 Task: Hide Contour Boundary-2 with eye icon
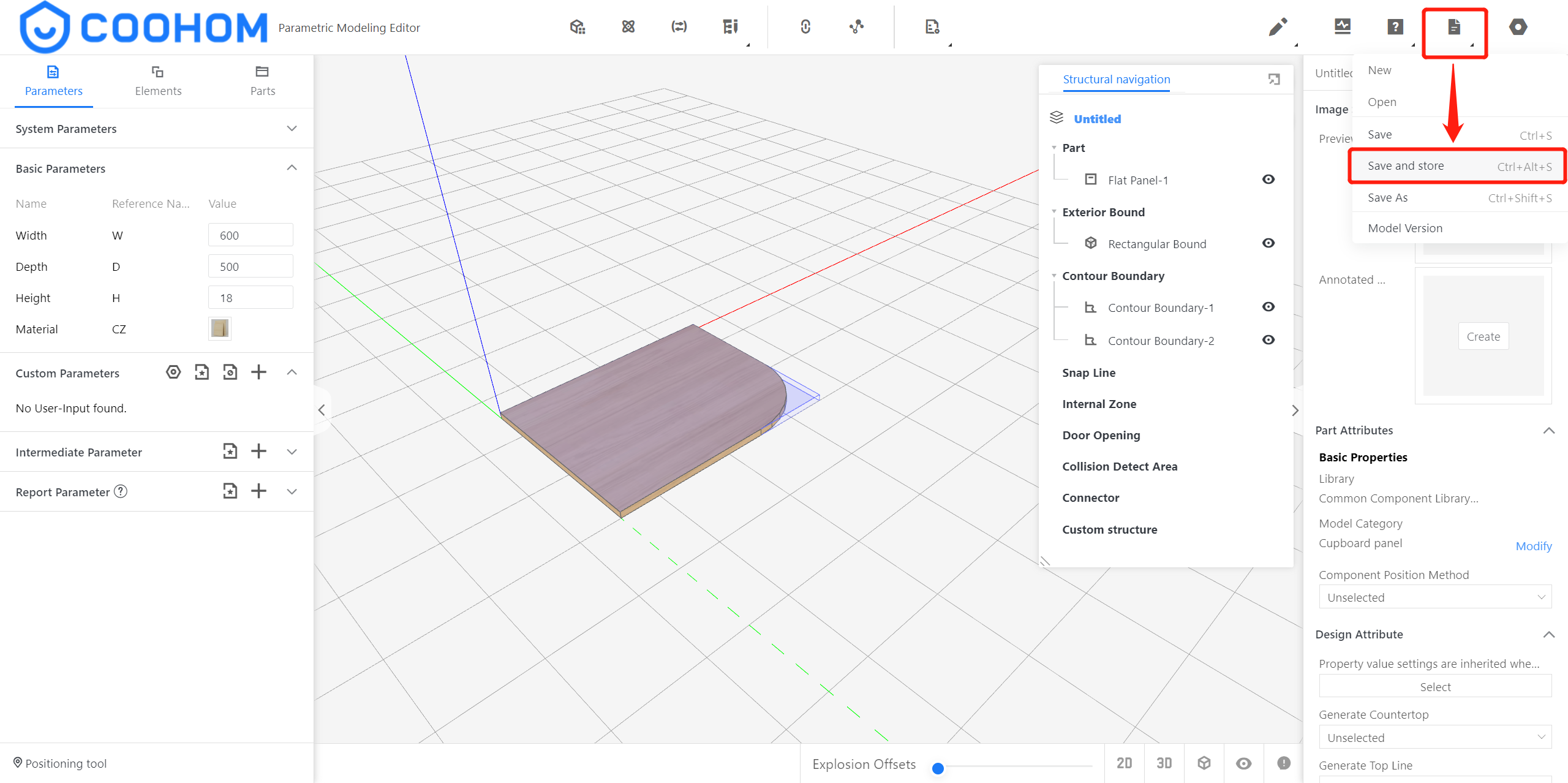pos(1268,340)
